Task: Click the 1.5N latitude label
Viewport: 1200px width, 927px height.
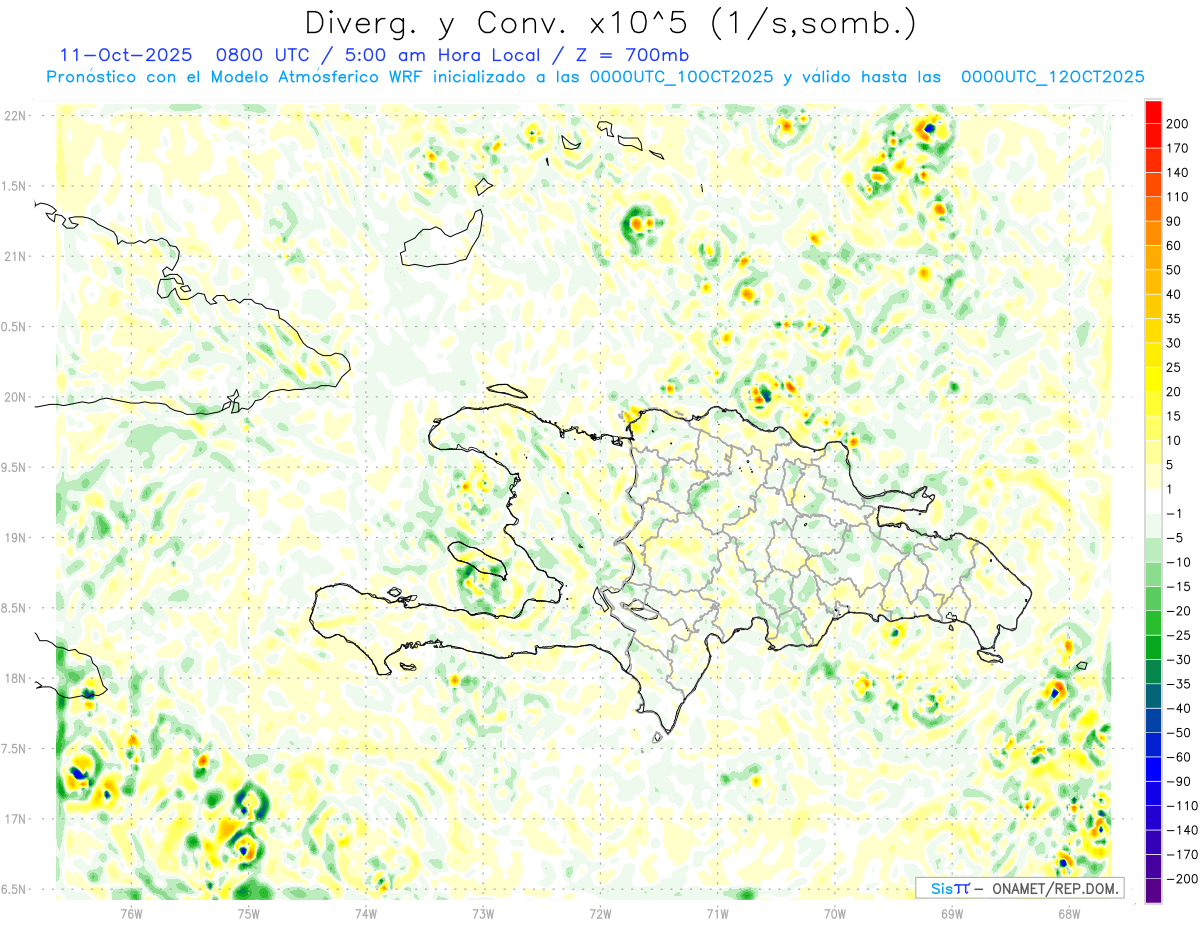Action: [14, 187]
